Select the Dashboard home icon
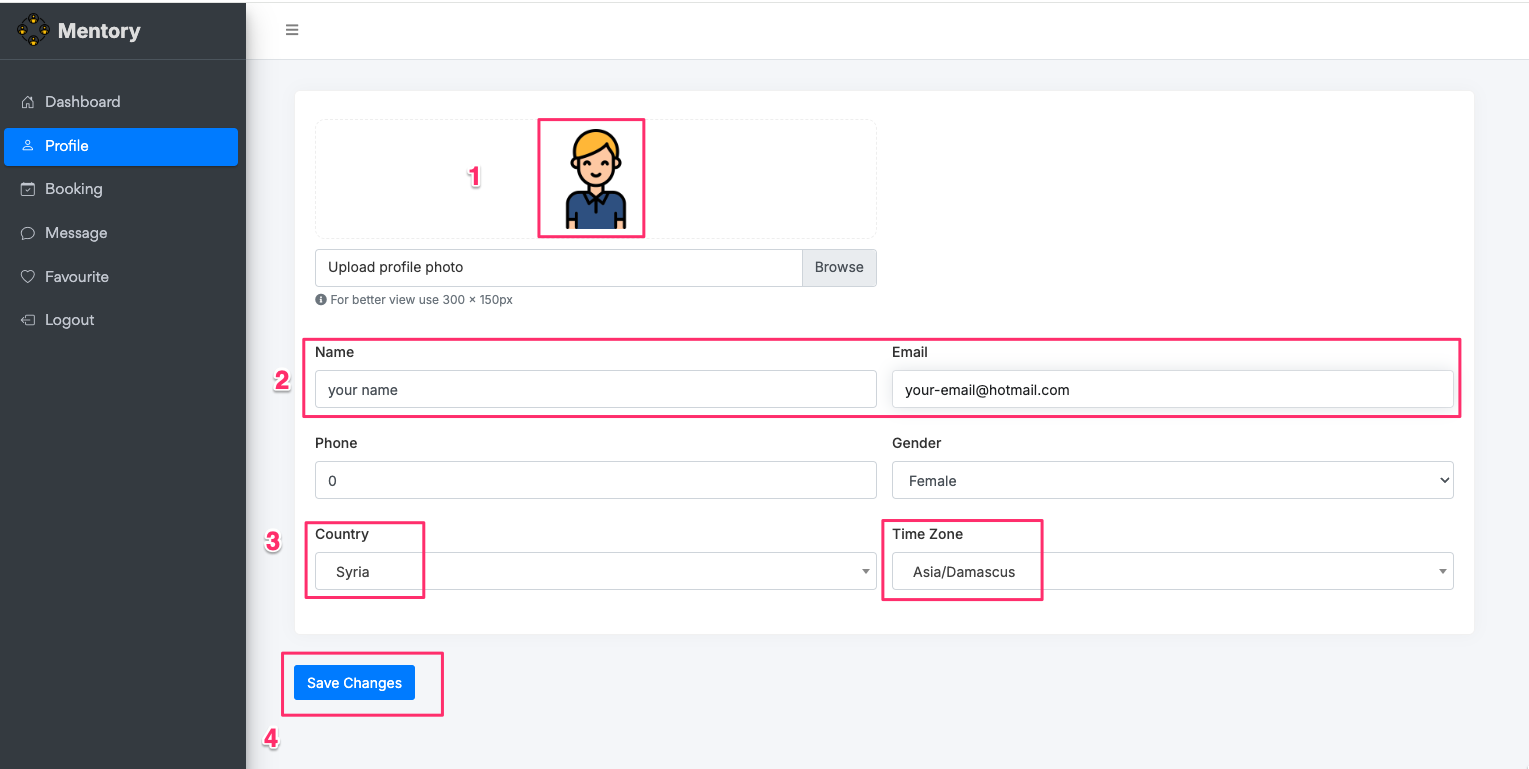 coord(26,101)
